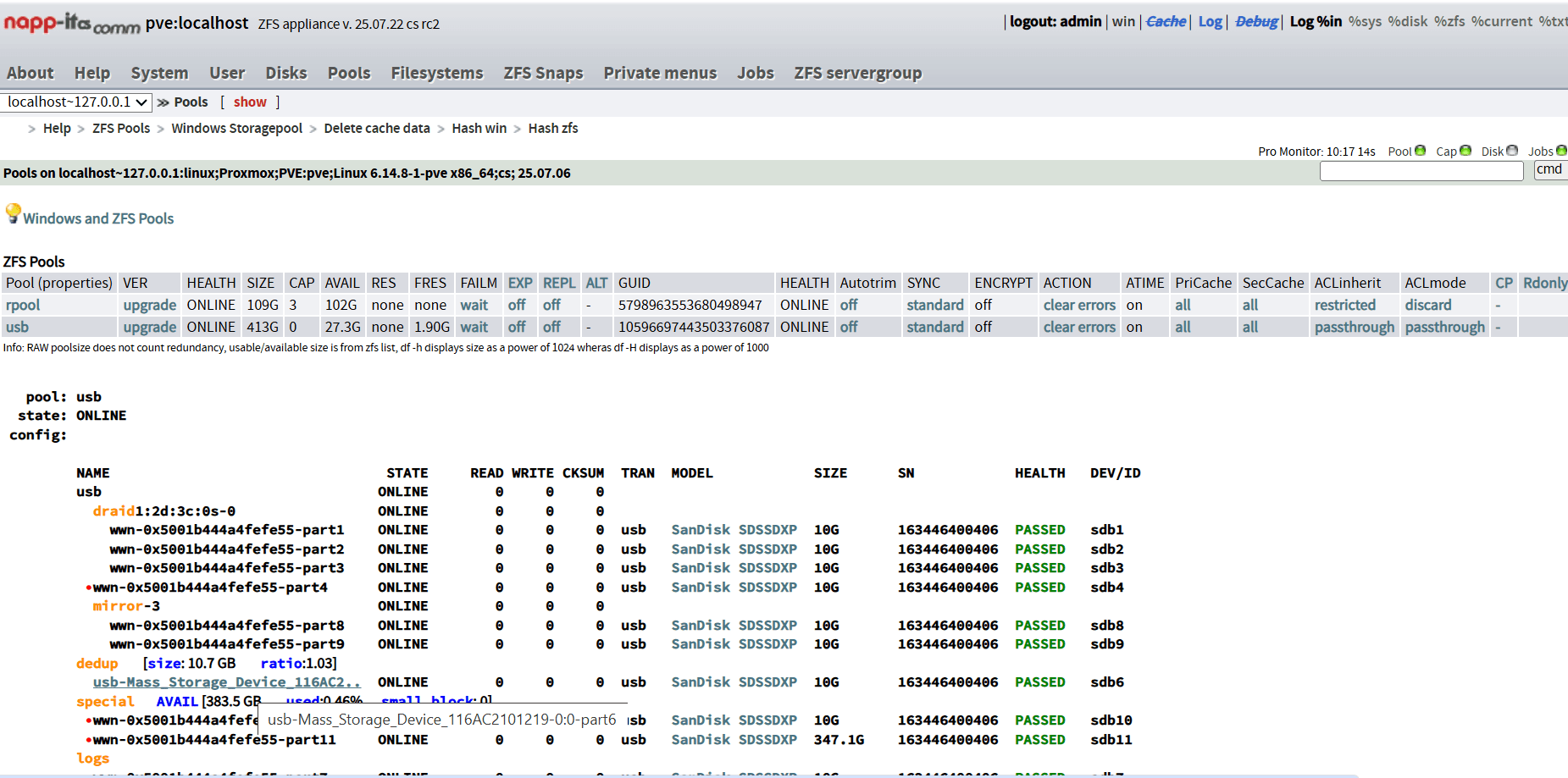Open the localhost~127.0.0.1 server dropdown
The image size is (1568, 778).
[76, 102]
